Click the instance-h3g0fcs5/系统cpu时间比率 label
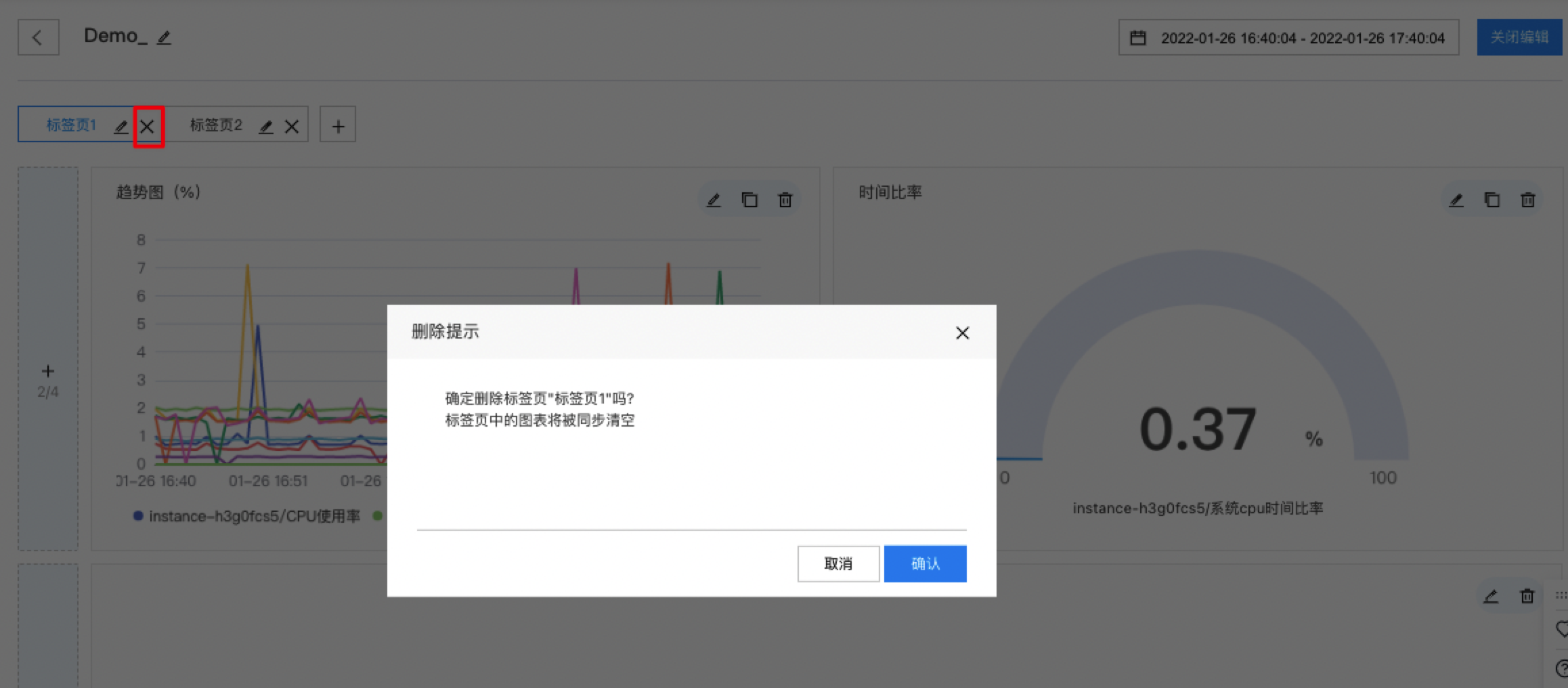Screen dimensions: 1568x688 pyautogui.click(x=1198, y=508)
